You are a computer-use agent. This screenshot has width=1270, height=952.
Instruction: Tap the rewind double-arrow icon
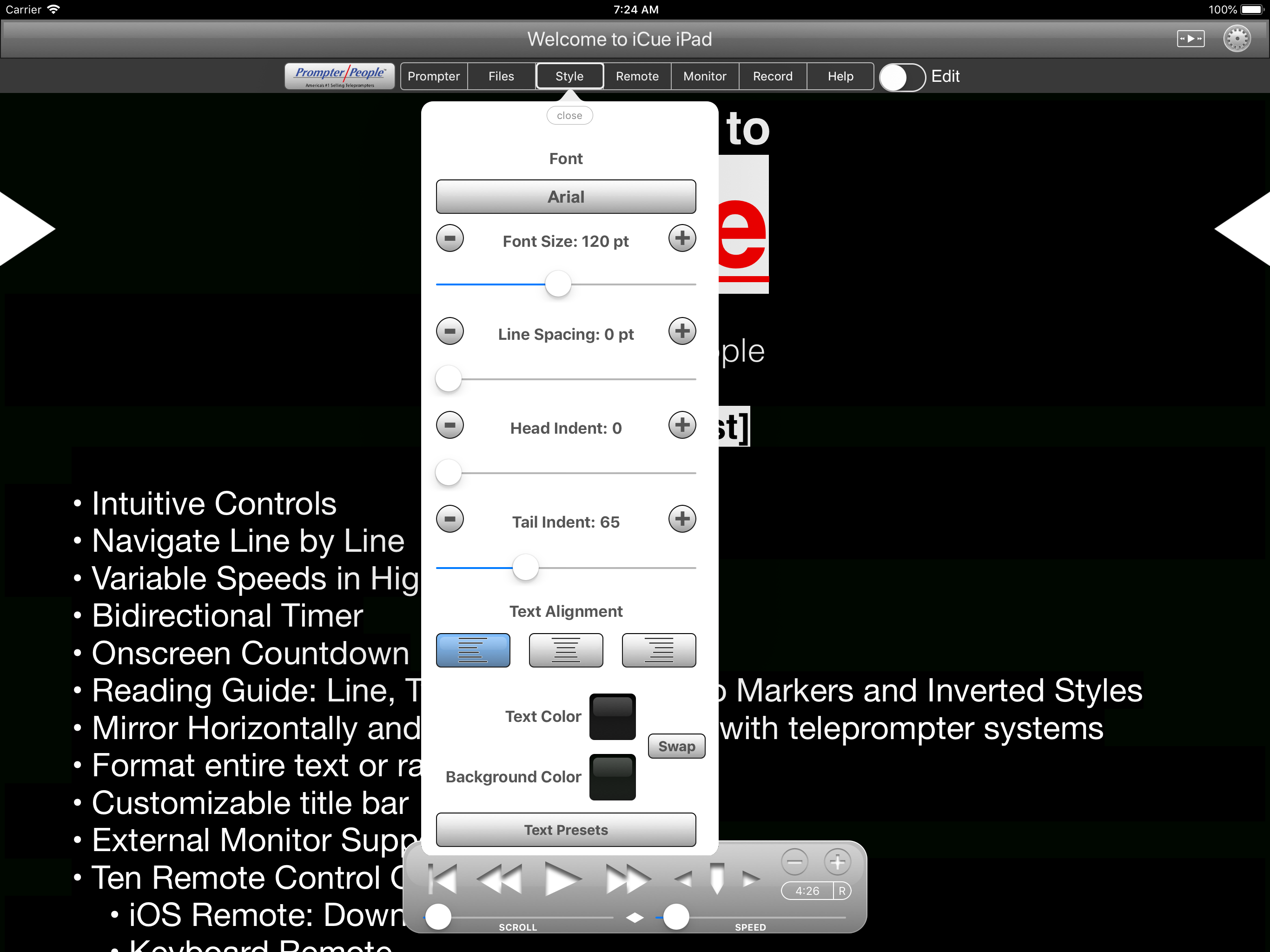point(499,879)
